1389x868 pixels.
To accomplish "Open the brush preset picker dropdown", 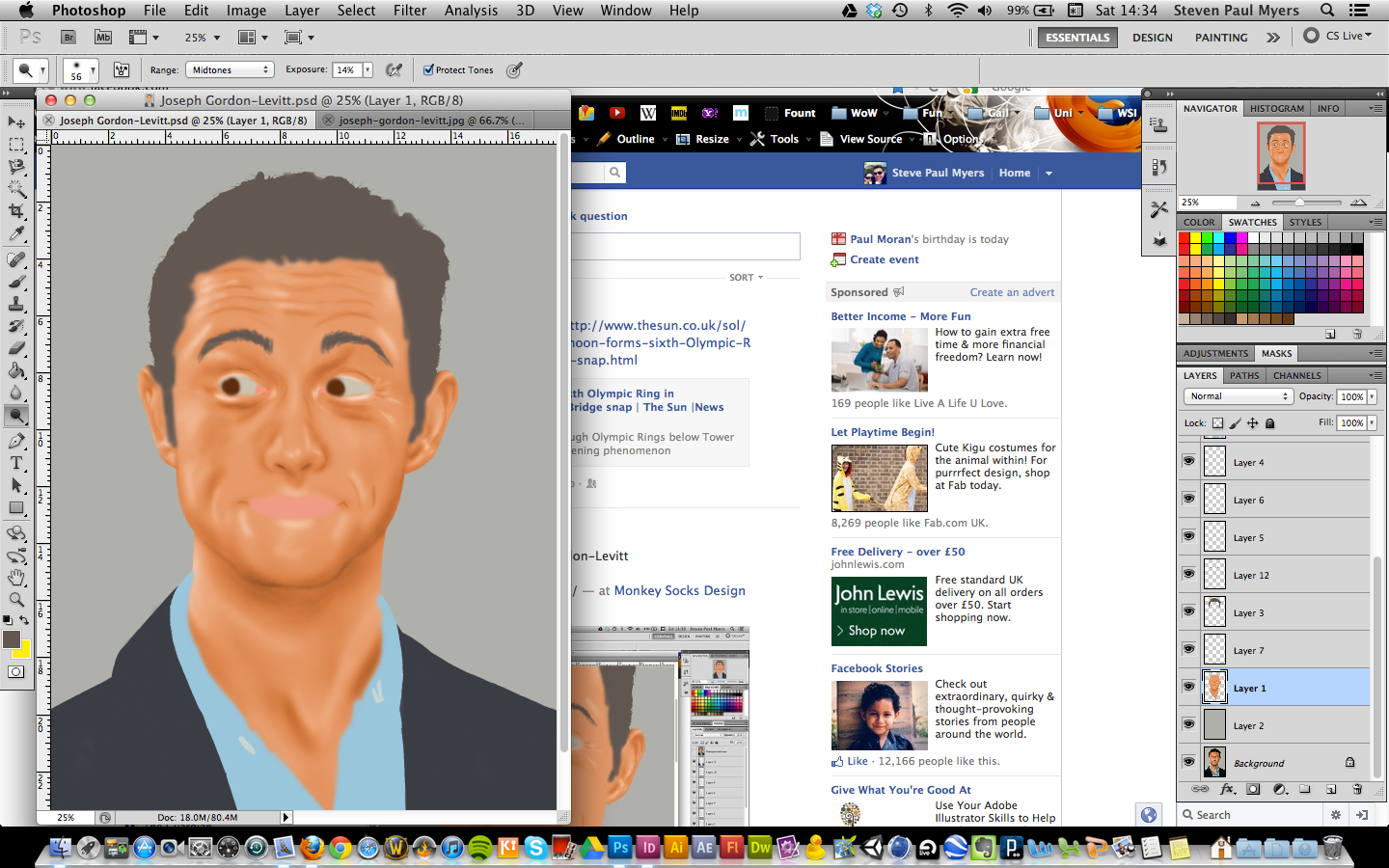I will [94, 70].
